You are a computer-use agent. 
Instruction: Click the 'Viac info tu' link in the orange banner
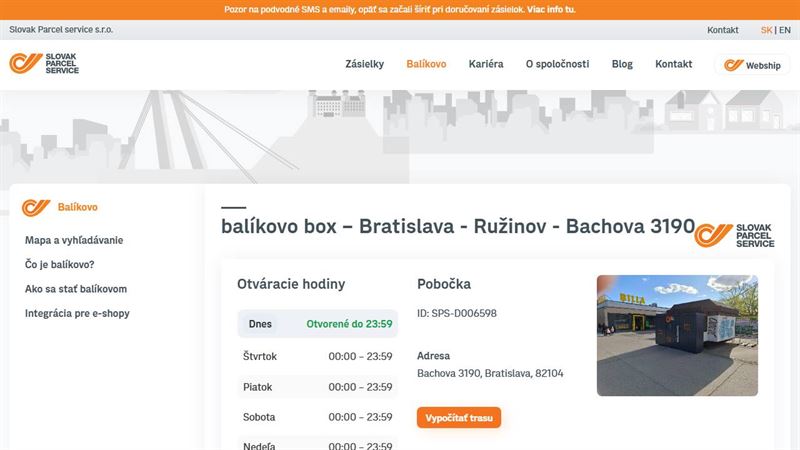click(551, 9)
